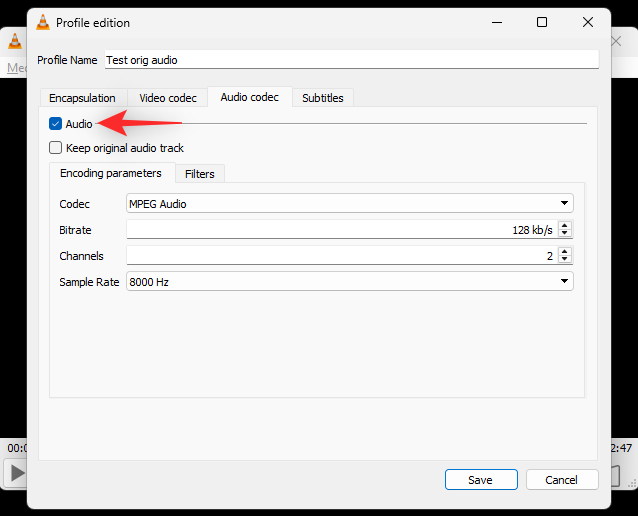The height and width of the screenshot is (516, 638).
Task: Click the play button in VLC main window
Action: click(x=17, y=473)
